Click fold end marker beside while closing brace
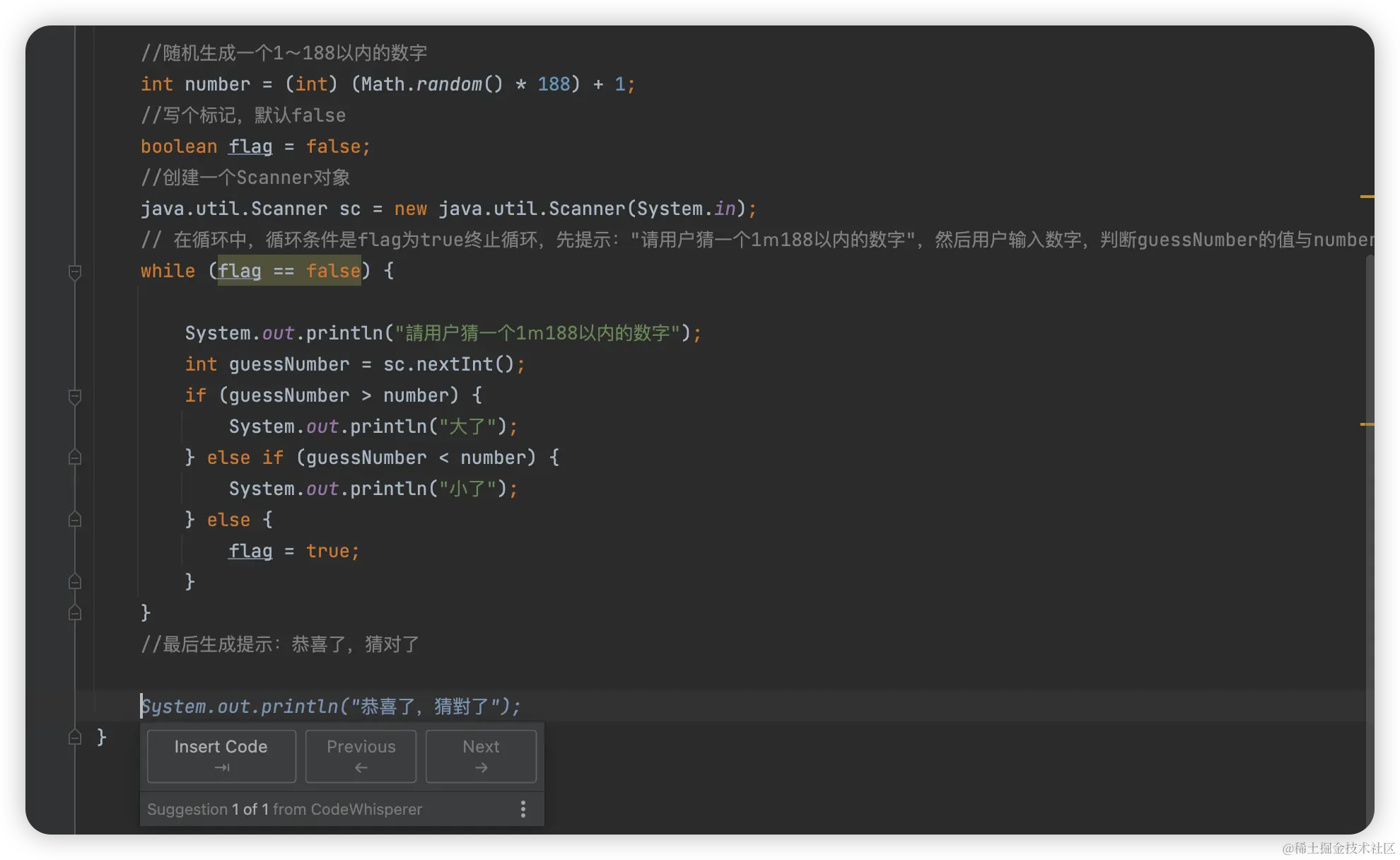 pos(75,612)
